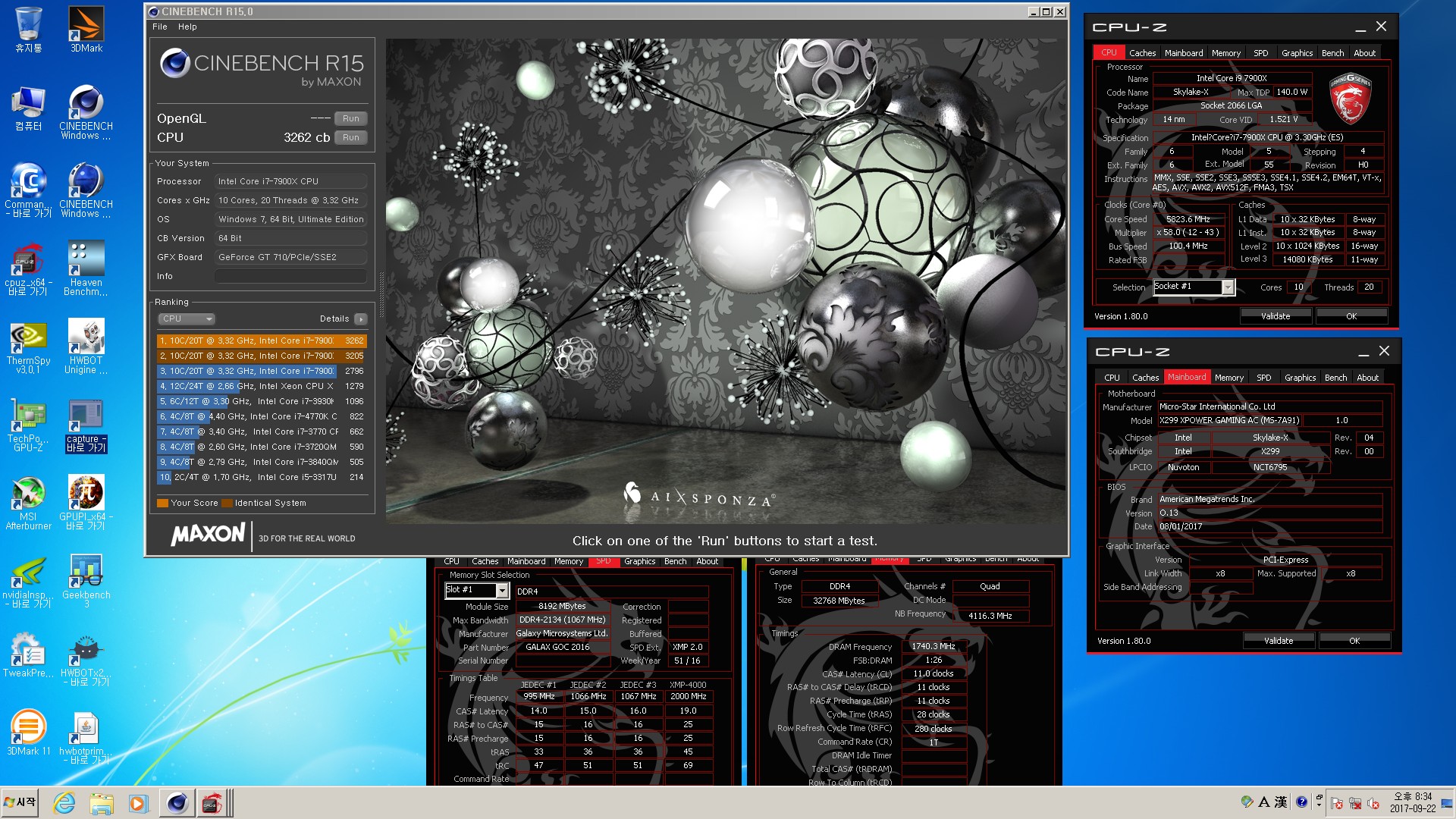
Task: Run the CPU benchmark test
Action: (x=350, y=137)
